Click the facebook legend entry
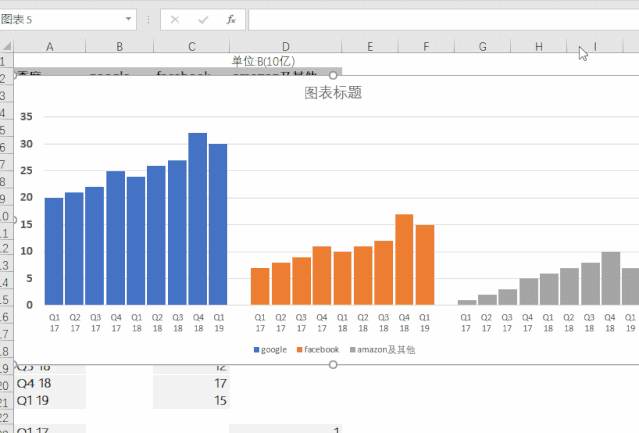The height and width of the screenshot is (433, 639). (x=318, y=349)
